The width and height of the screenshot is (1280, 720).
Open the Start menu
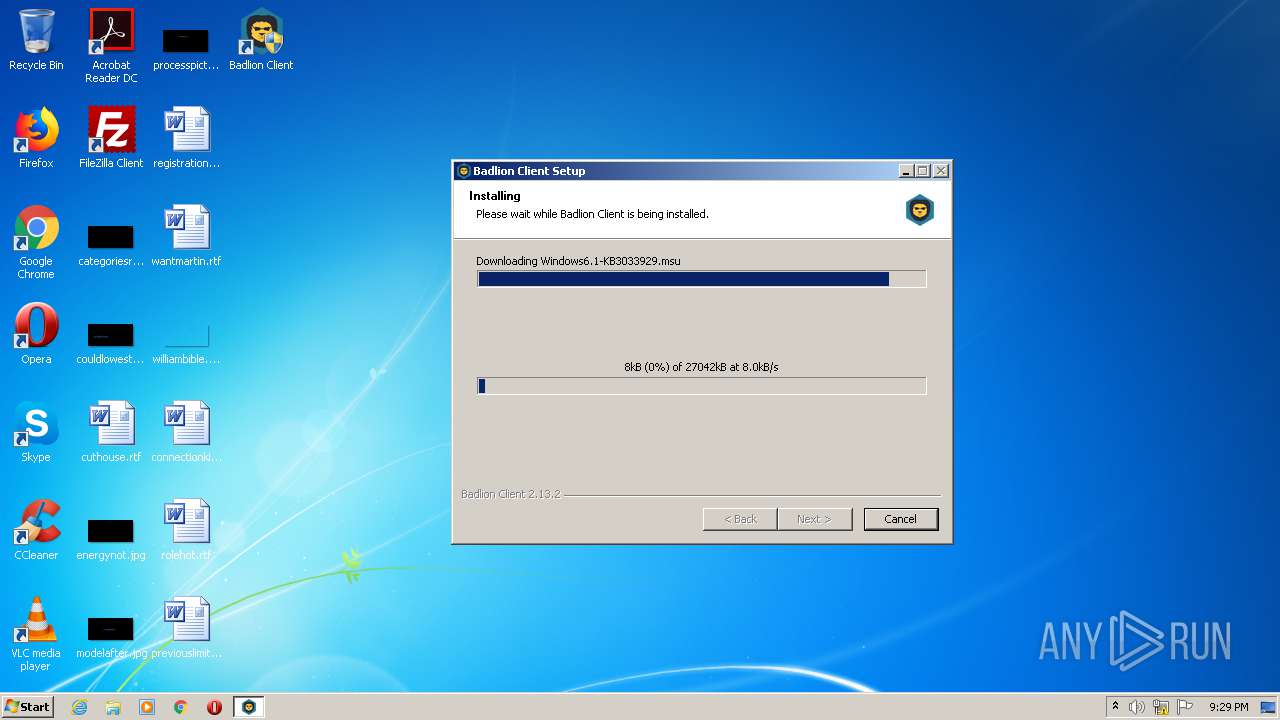(x=27, y=707)
